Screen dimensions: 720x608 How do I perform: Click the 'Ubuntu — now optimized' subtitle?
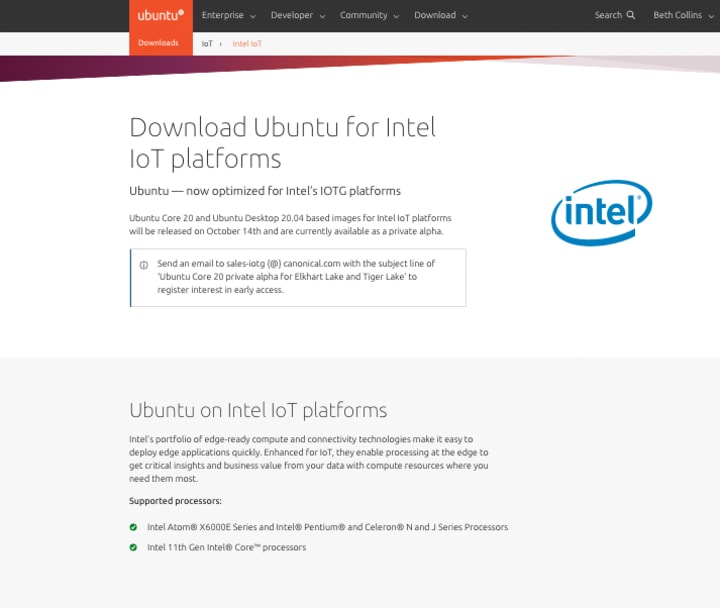(265, 191)
